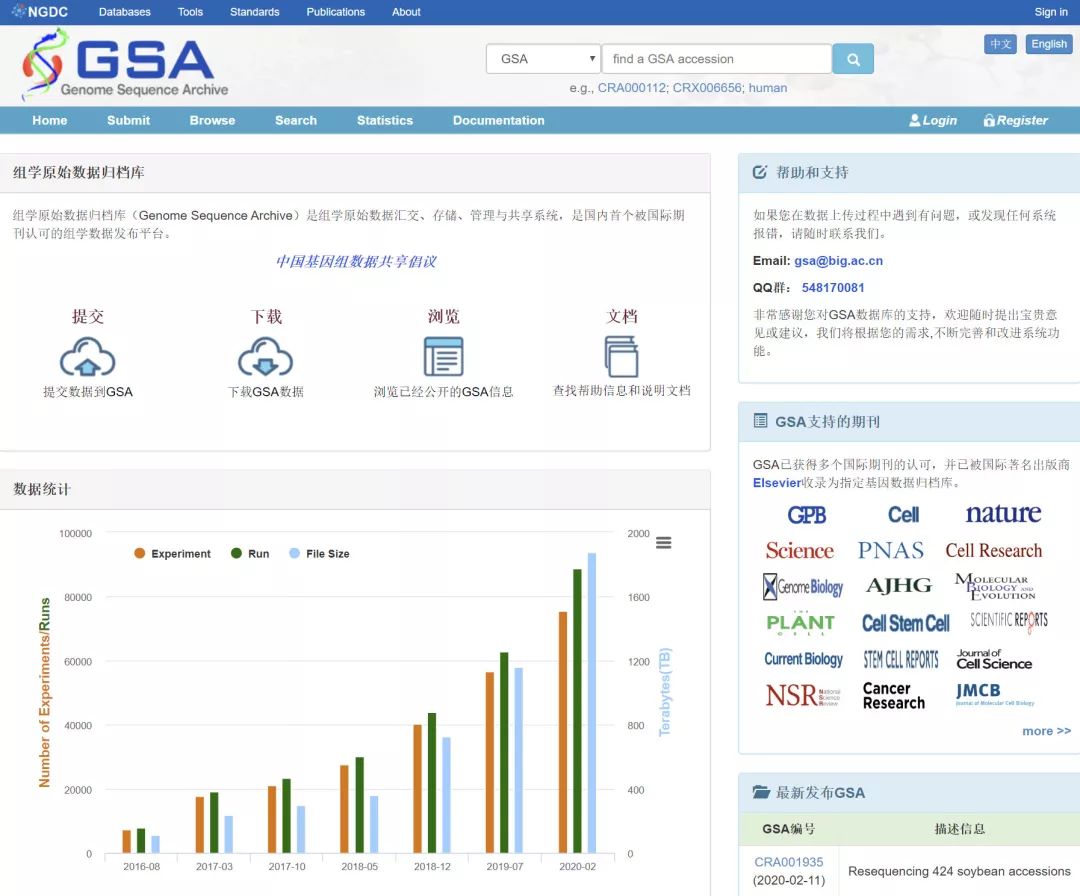Switch to the Statistics tab
This screenshot has height=896, width=1080.
[x=384, y=120]
